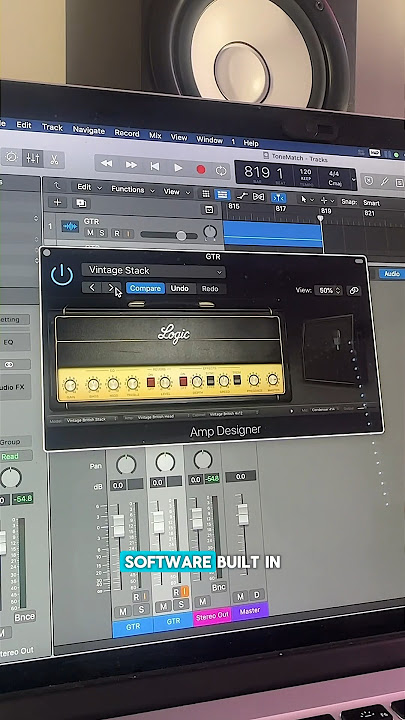Click the Compare button
This screenshot has width=405, height=720.
tap(145, 288)
